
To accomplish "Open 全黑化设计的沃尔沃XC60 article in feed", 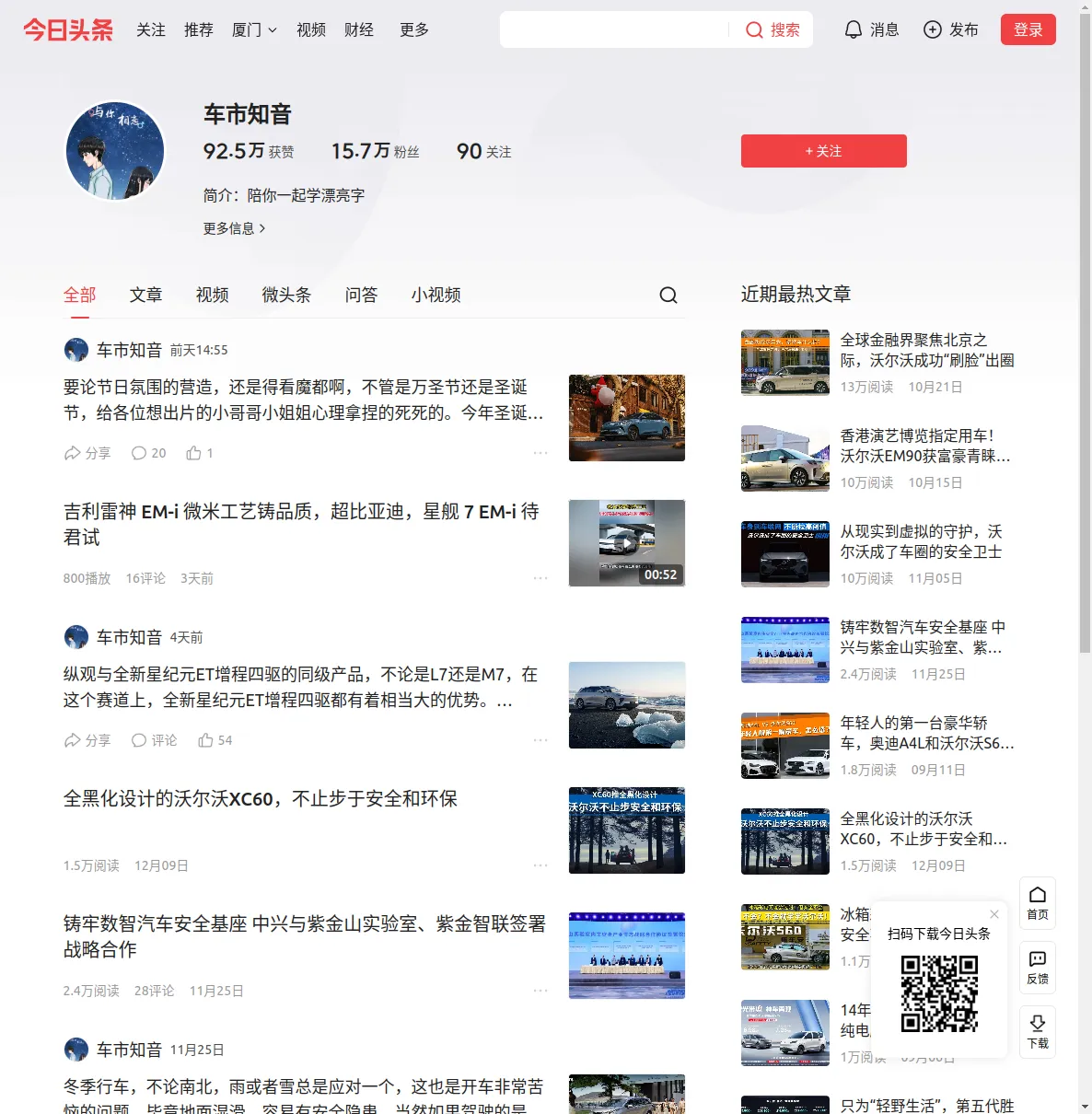I will [261, 799].
